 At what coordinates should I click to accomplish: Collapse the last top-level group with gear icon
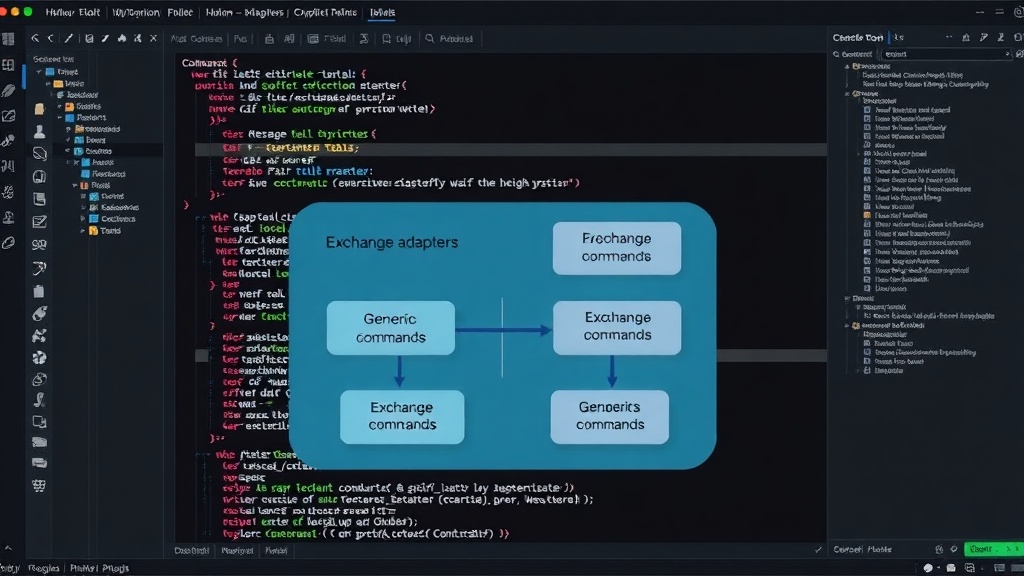pyautogui.click(x=847, y=325)
